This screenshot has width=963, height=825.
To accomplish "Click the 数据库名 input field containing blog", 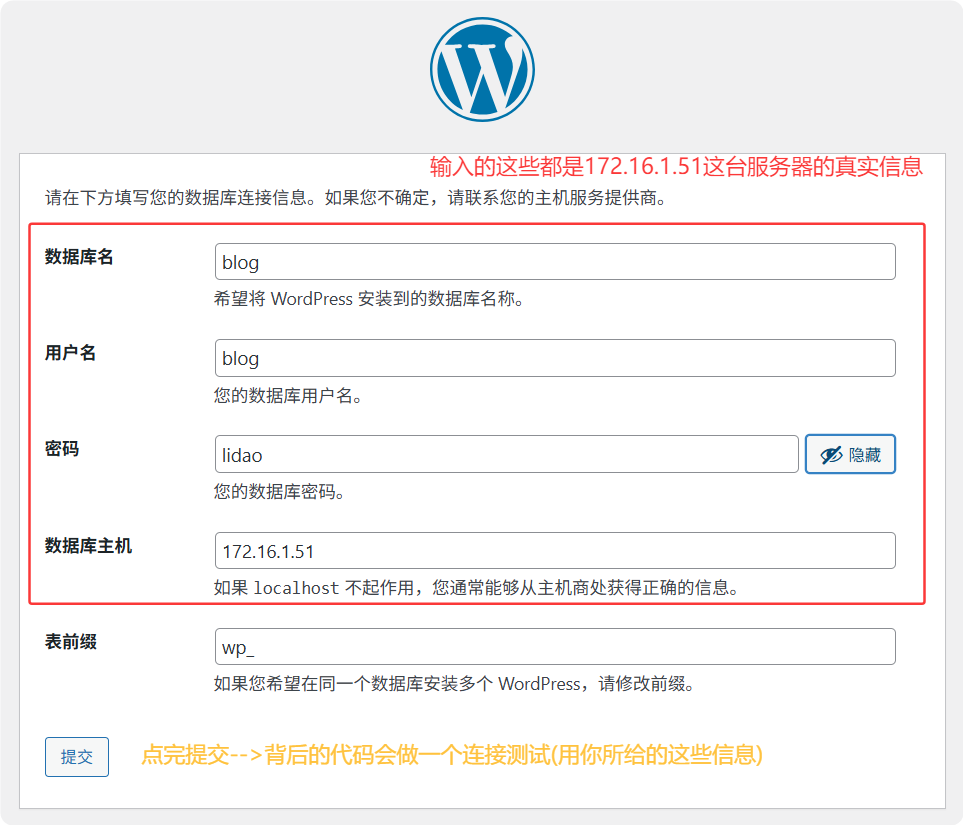I will [x=555, y=262].
